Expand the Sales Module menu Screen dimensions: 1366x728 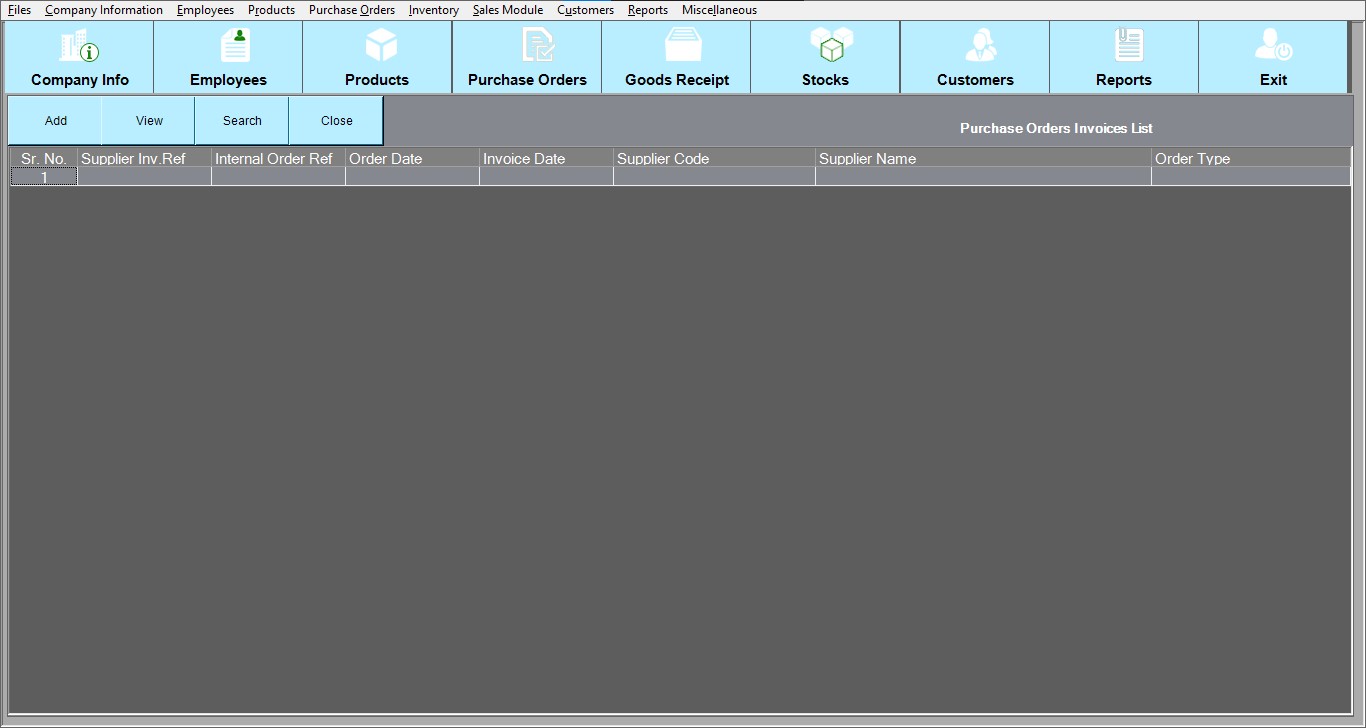(507, 10)
